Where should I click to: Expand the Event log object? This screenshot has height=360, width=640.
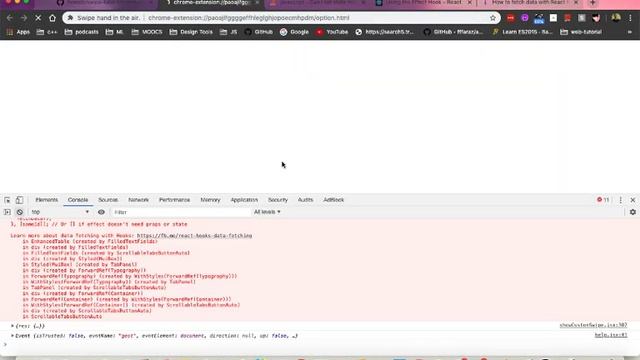pos(12,336)
